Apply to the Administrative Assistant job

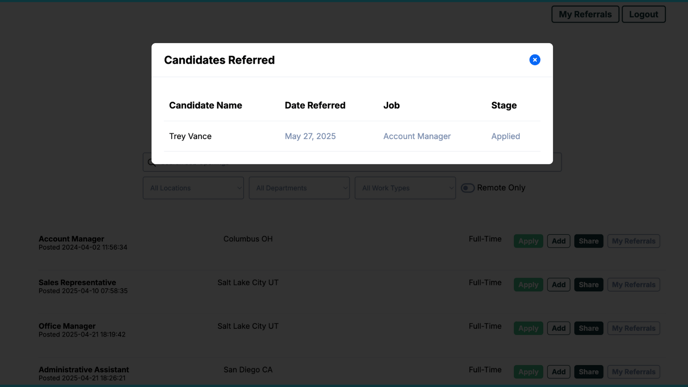[x=528, y=372]
